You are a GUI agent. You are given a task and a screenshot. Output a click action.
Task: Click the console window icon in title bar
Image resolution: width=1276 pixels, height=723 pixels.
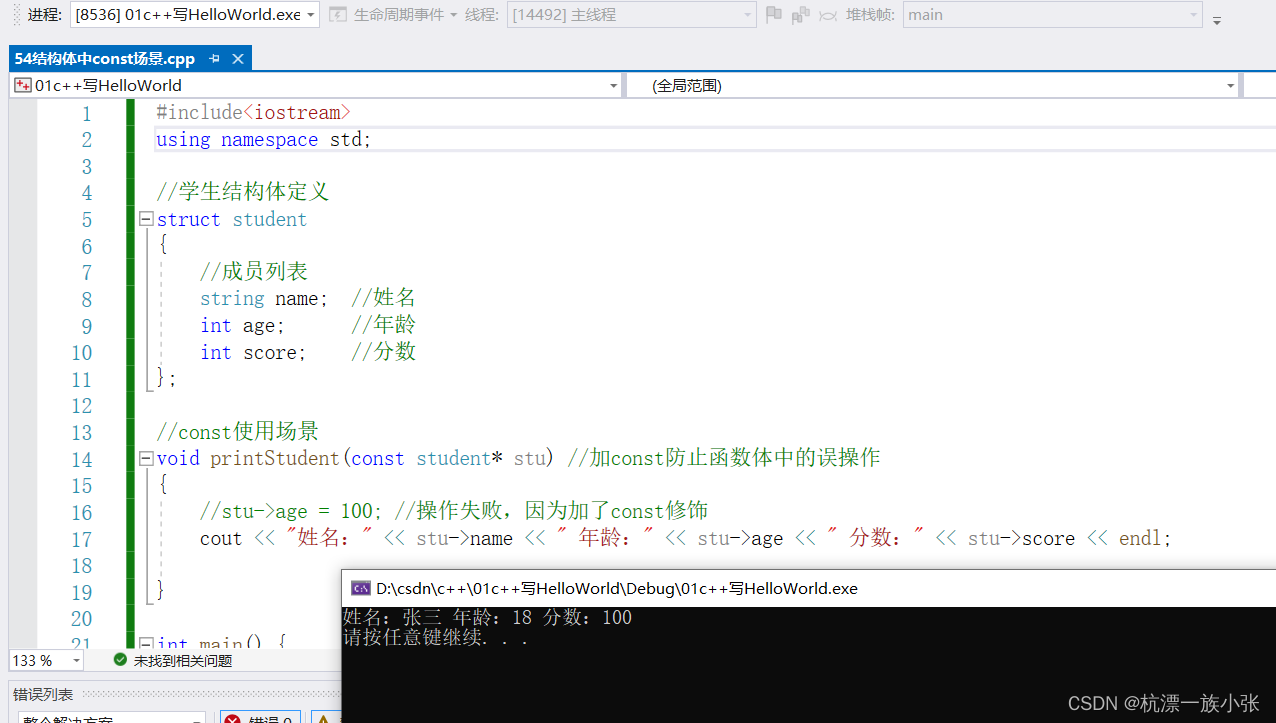point(360,589)
